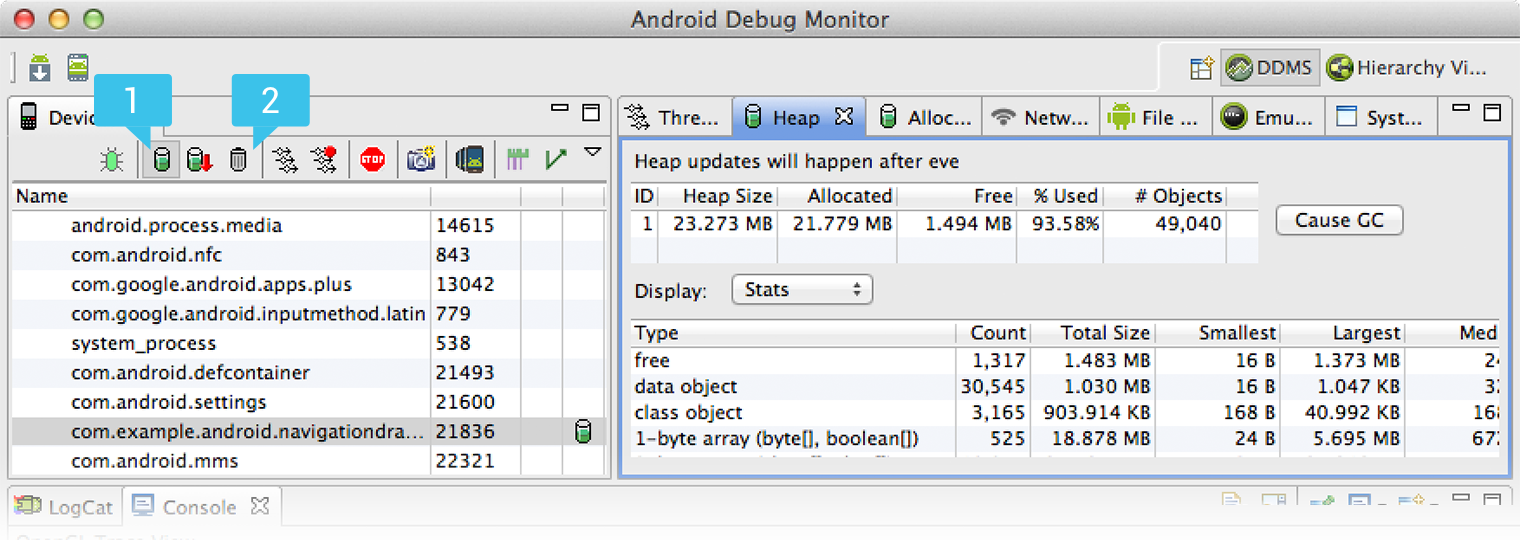The image size is (1520, 540).
Task: Select the system_process row
Action: tap(310, 343)
